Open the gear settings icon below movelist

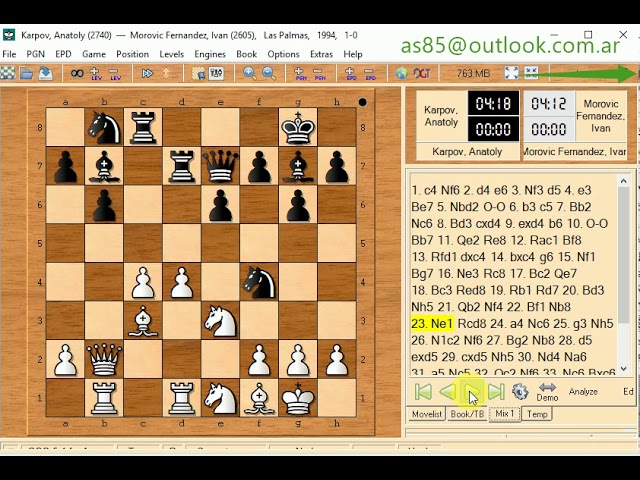click(520, 392)
